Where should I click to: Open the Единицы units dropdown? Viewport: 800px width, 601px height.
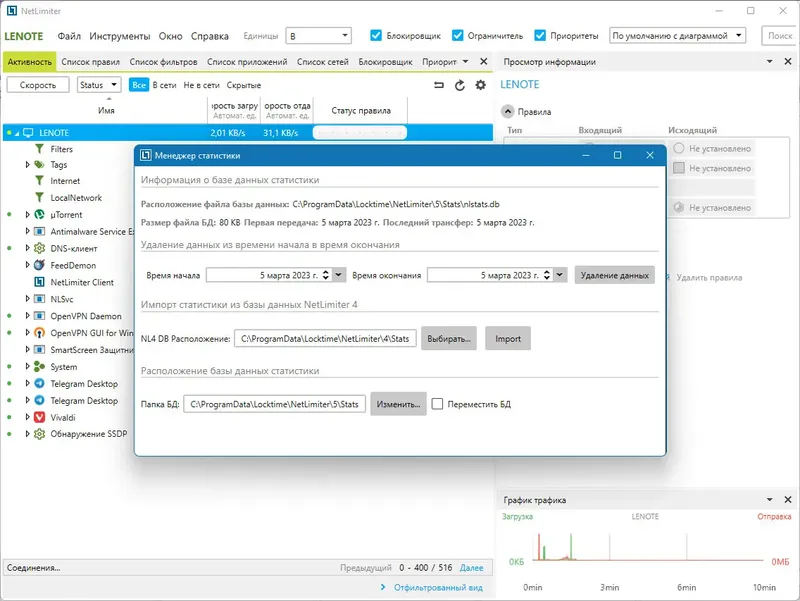319,36
